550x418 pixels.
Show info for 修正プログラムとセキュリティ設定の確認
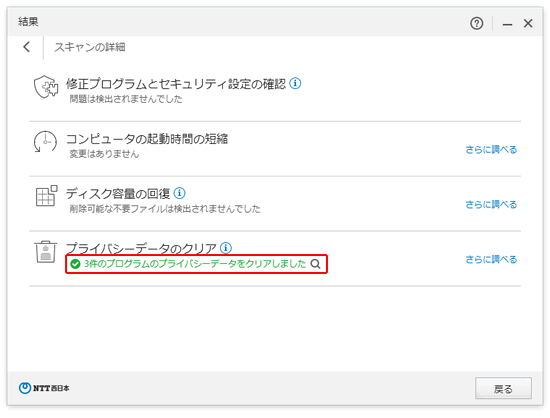295,83
